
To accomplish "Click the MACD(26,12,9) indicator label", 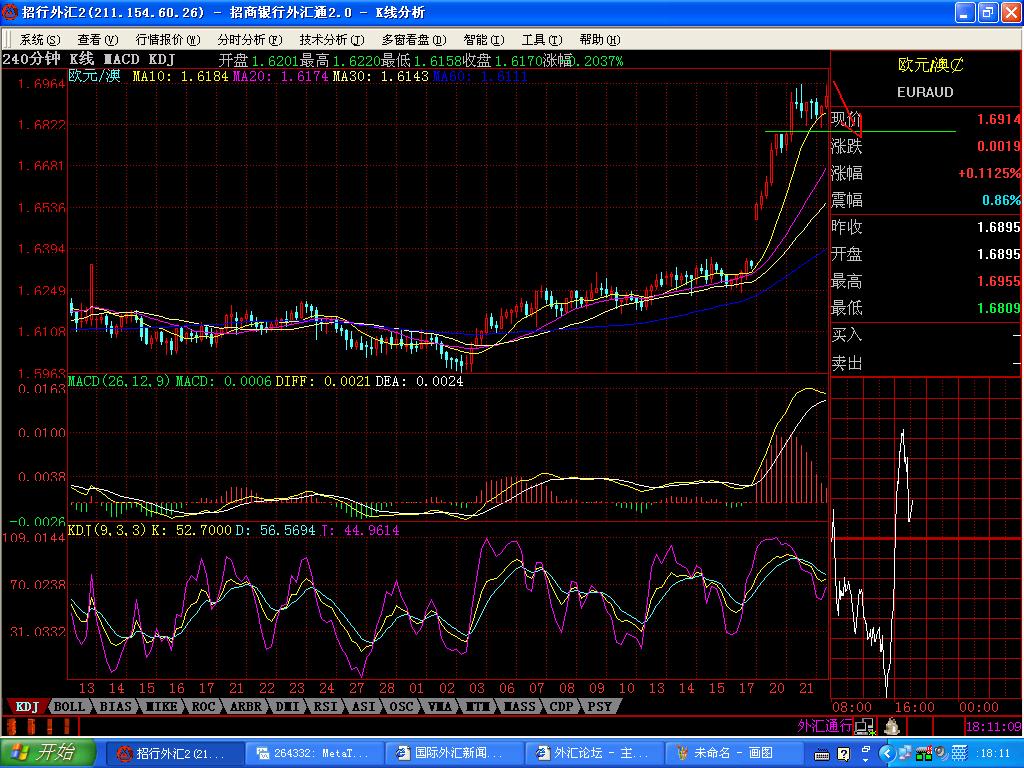I will pos(120,381).
